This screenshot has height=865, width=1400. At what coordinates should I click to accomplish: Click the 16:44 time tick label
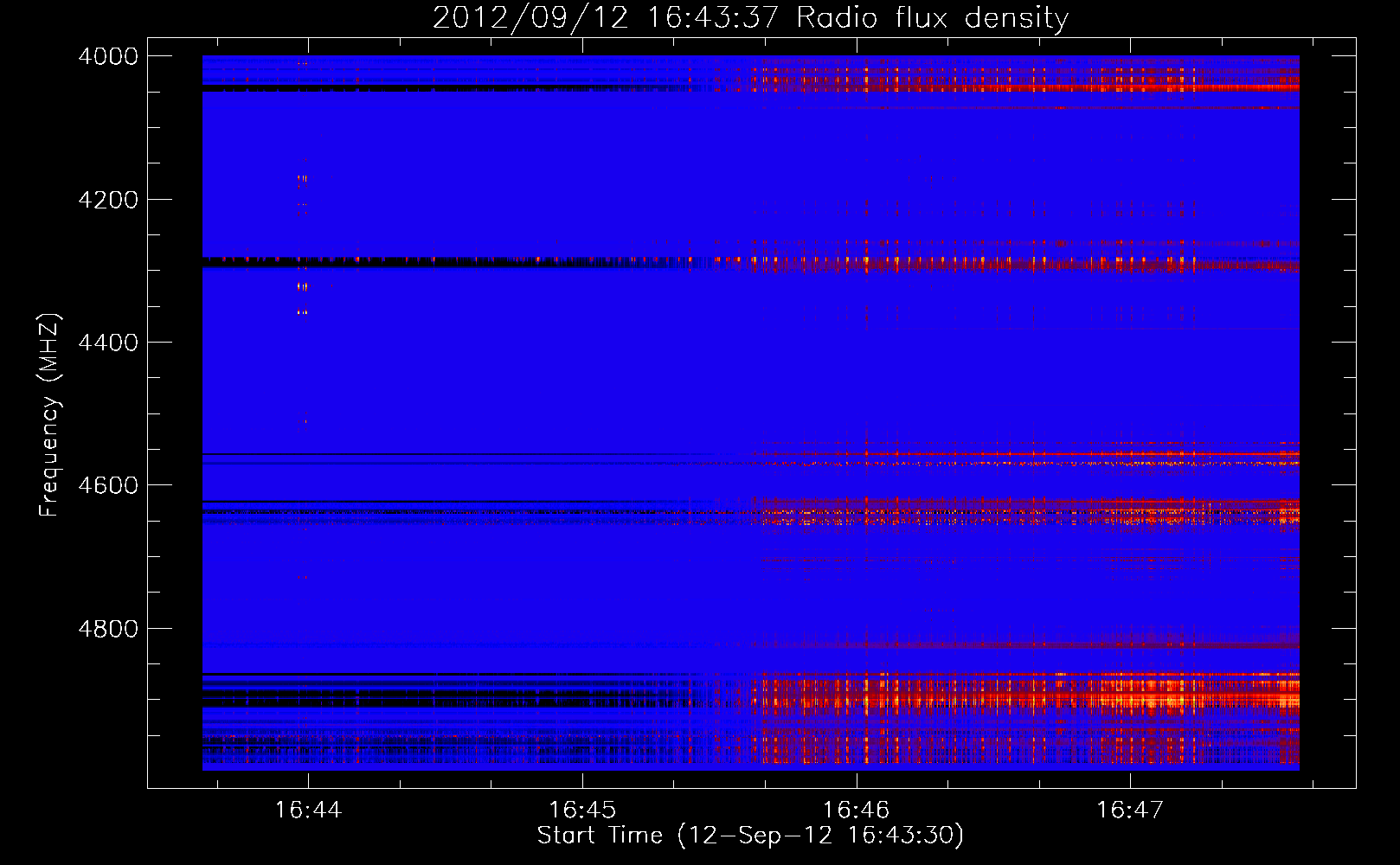308,810
